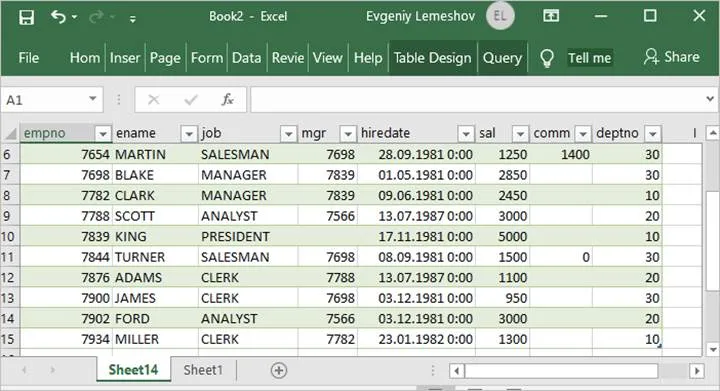The height and width of the screenshot is (391, 720).
Task: Click the horizontal scrollbar thumb
Action: pos(561,371)
